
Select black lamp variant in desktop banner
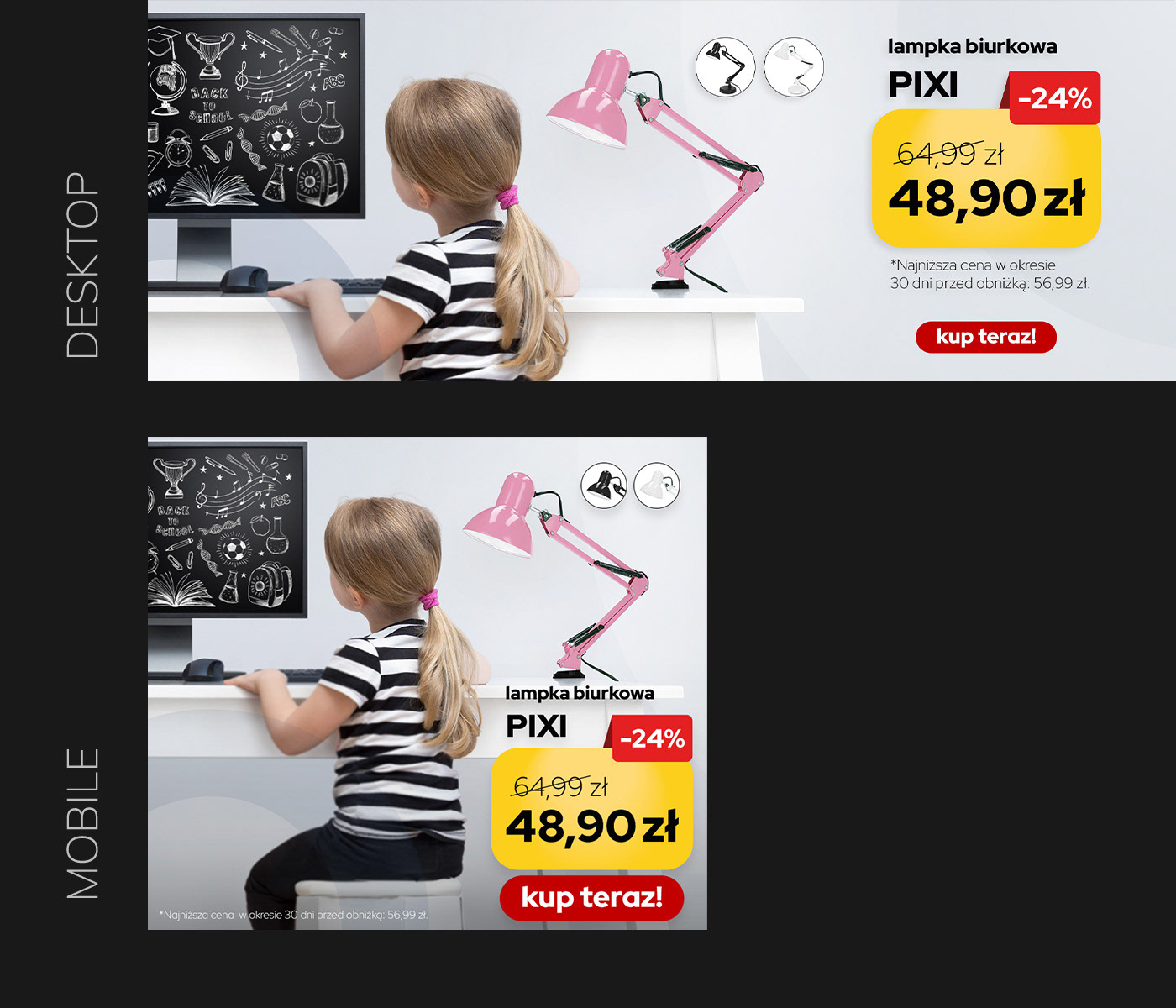(725, 66)
